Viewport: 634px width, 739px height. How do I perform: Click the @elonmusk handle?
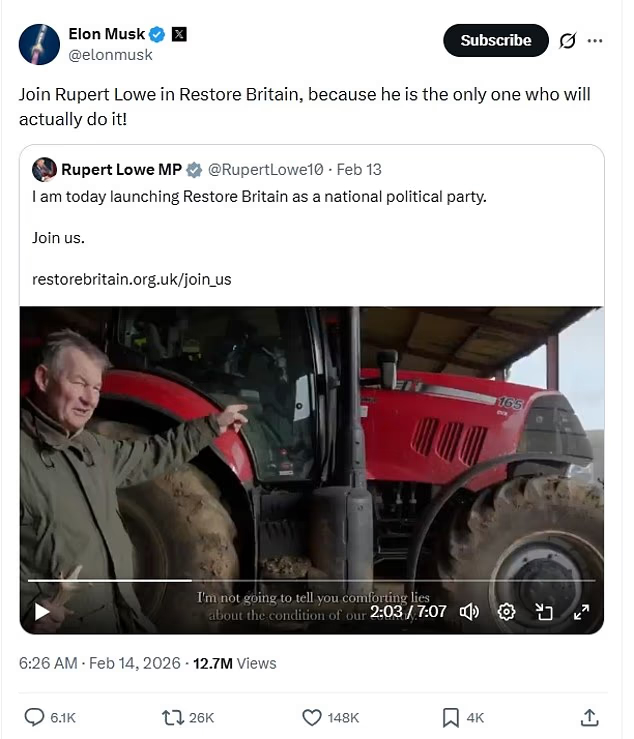[x=110, y=55]
